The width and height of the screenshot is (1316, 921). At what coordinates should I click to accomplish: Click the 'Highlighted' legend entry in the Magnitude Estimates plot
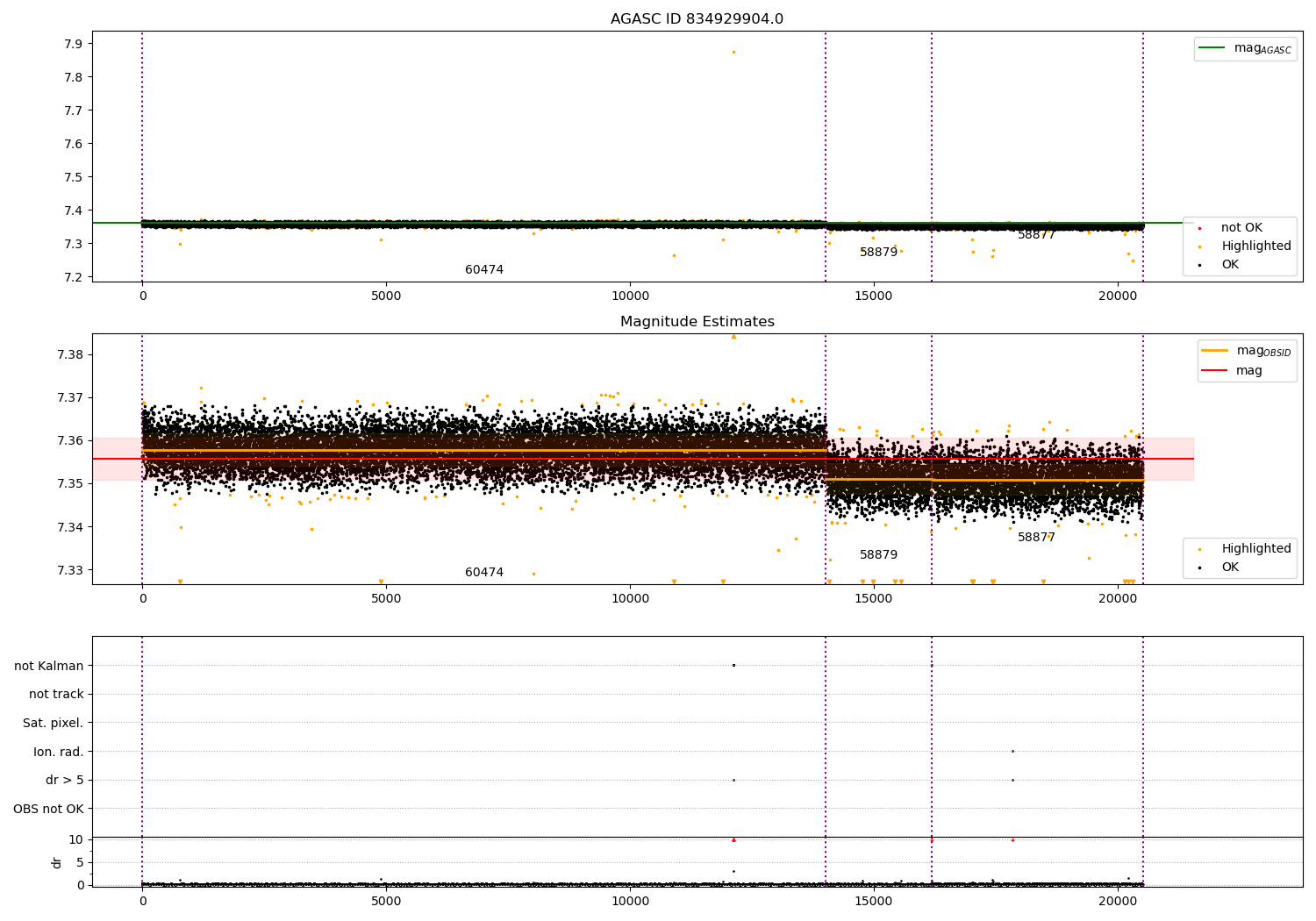pyautogui.click(x=1256, y=549)
